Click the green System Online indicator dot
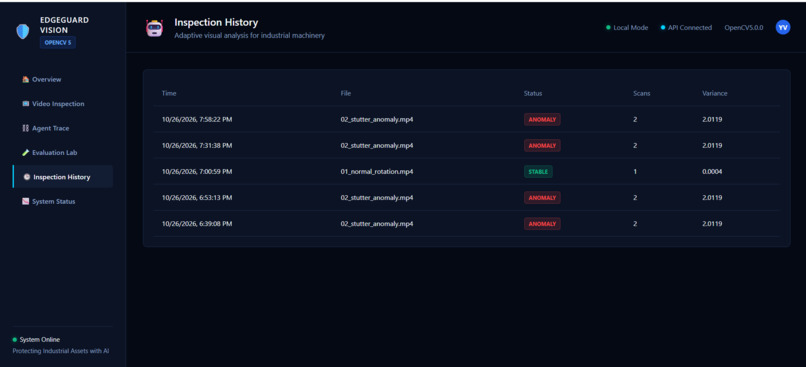This screenshot has width=806, height=367. pos(15,340)
